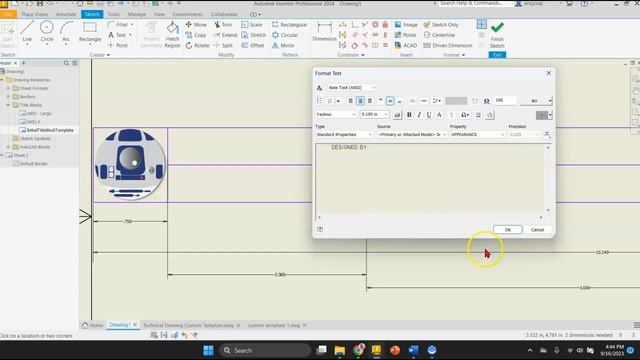
Task: Set left justification in Format Text
Action: click(x=350, y=101)
